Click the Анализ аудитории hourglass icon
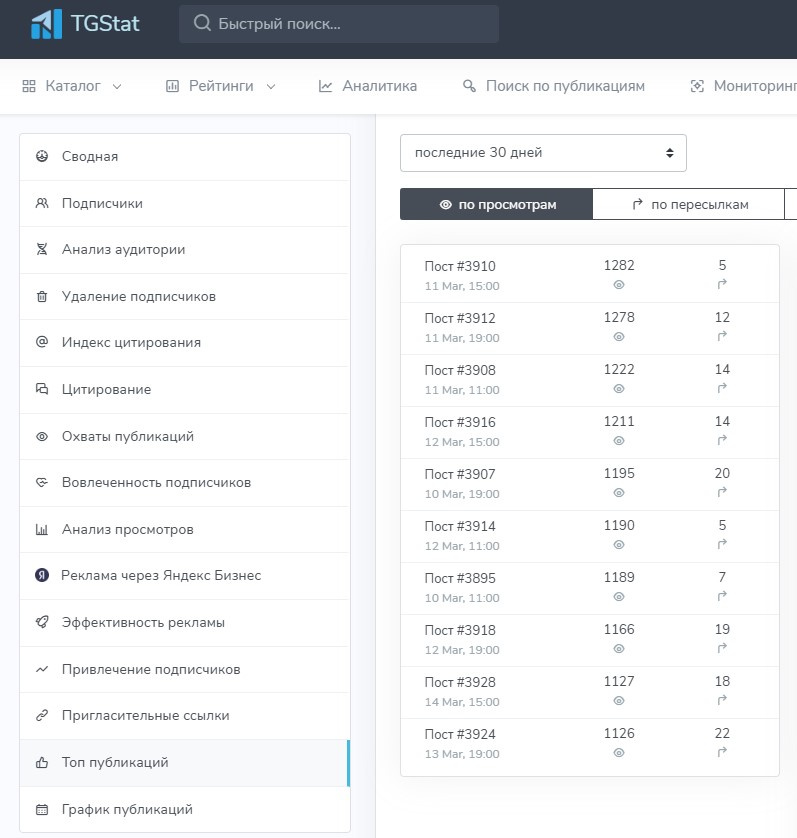This screenshot has width=797, height=838. tap(42, 249)
